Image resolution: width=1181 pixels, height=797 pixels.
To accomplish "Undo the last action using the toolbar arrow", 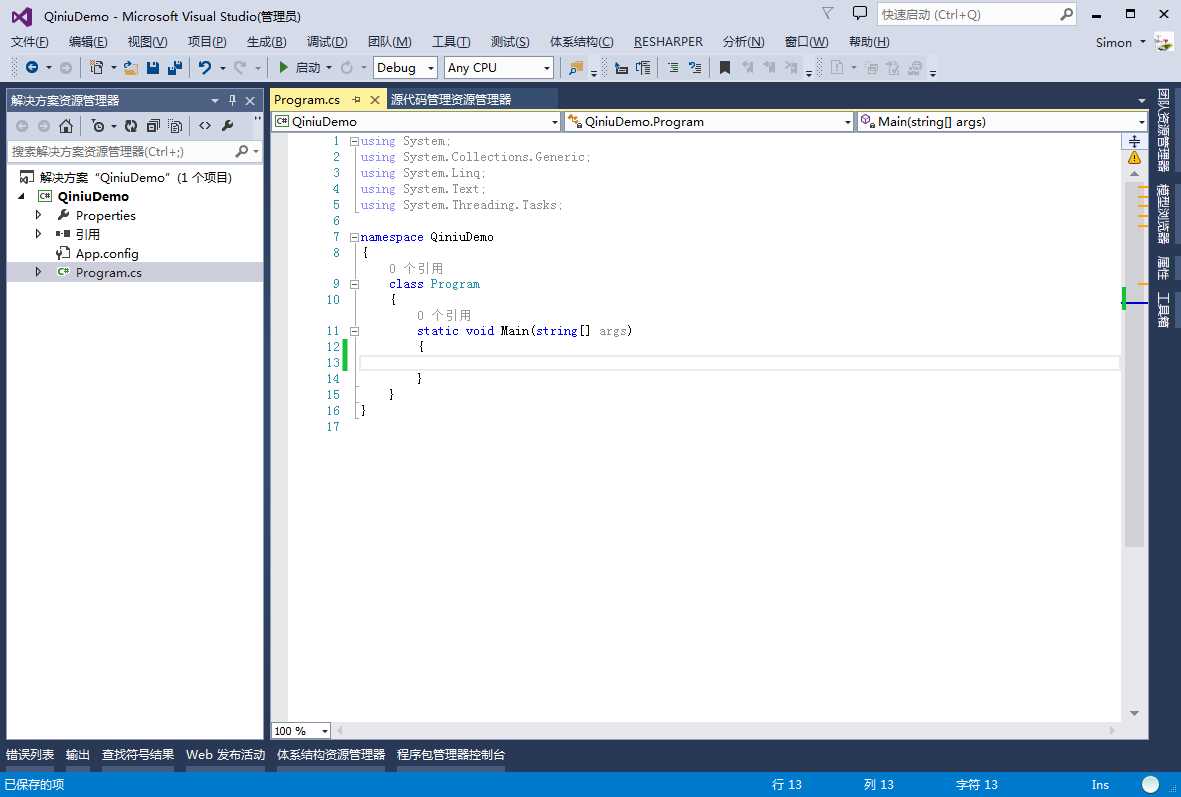I will coord(204,68).
